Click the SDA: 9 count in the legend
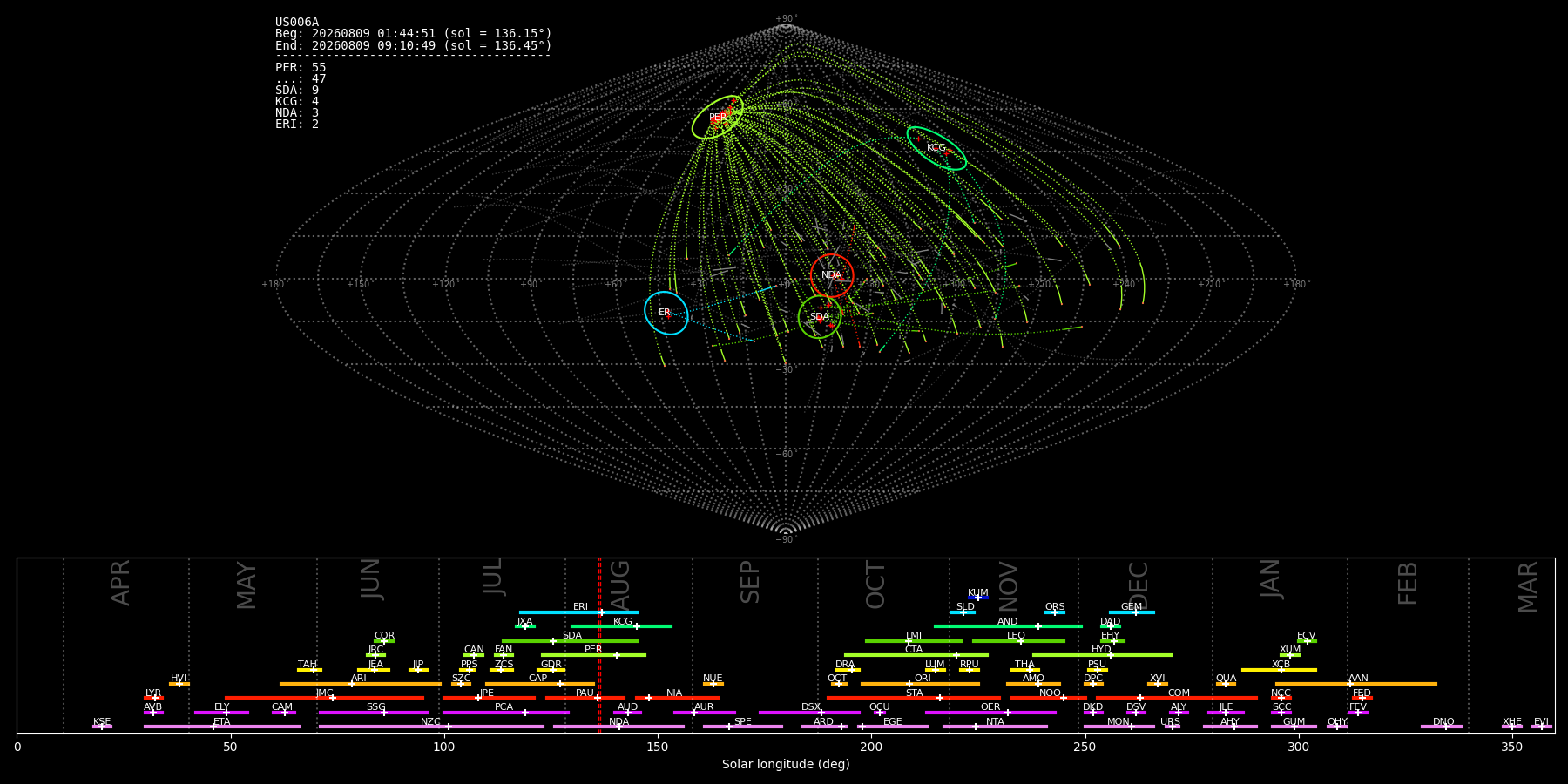The image size is (1568, 784). tap(297, 90)
